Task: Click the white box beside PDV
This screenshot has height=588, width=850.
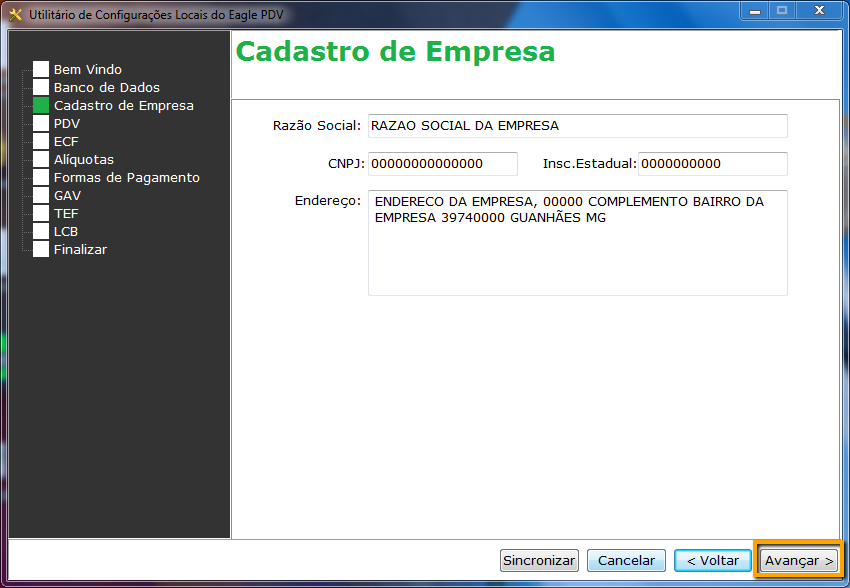Action: (41, 123)
